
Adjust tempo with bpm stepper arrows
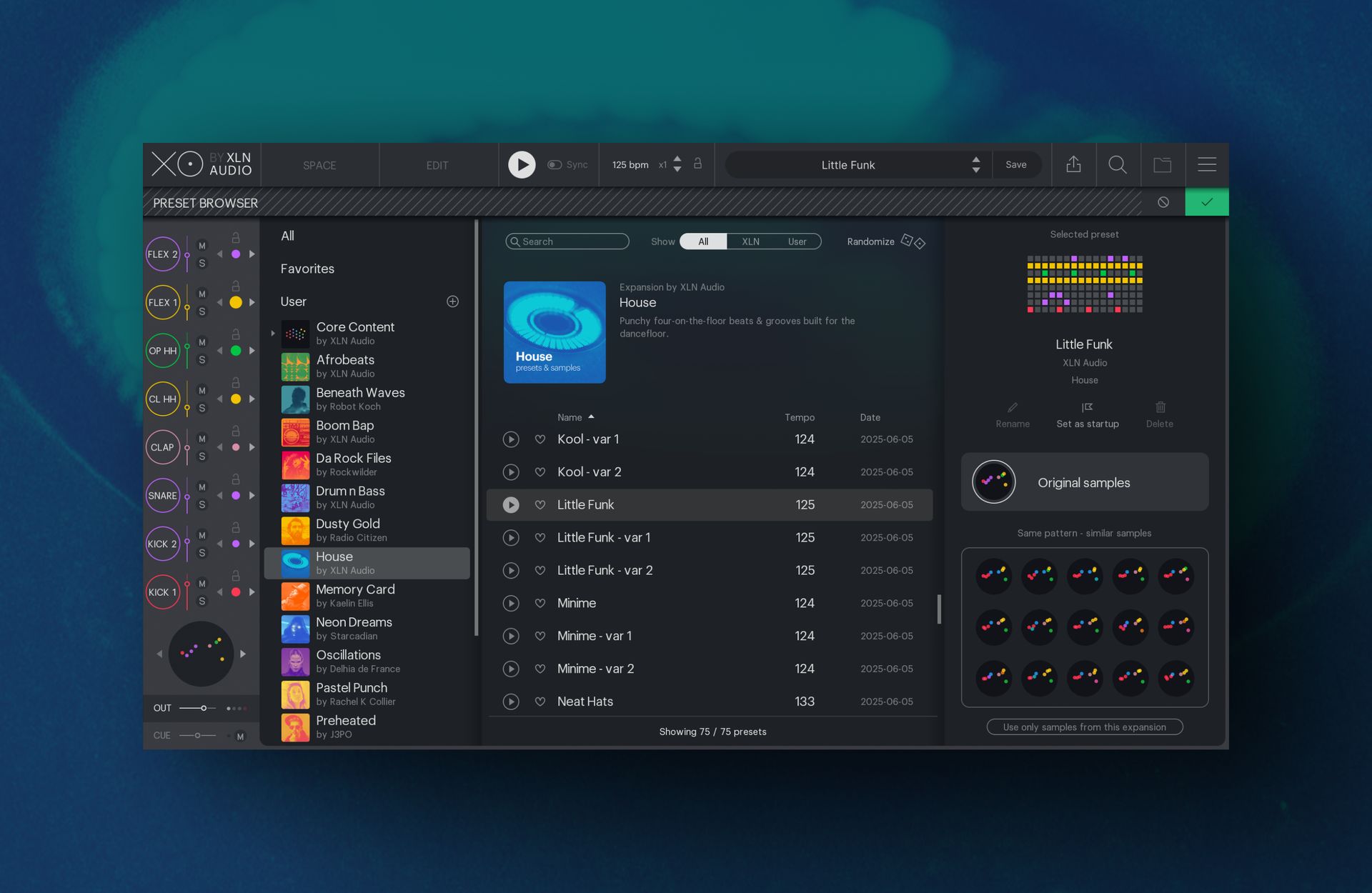(x=677, y=164)
